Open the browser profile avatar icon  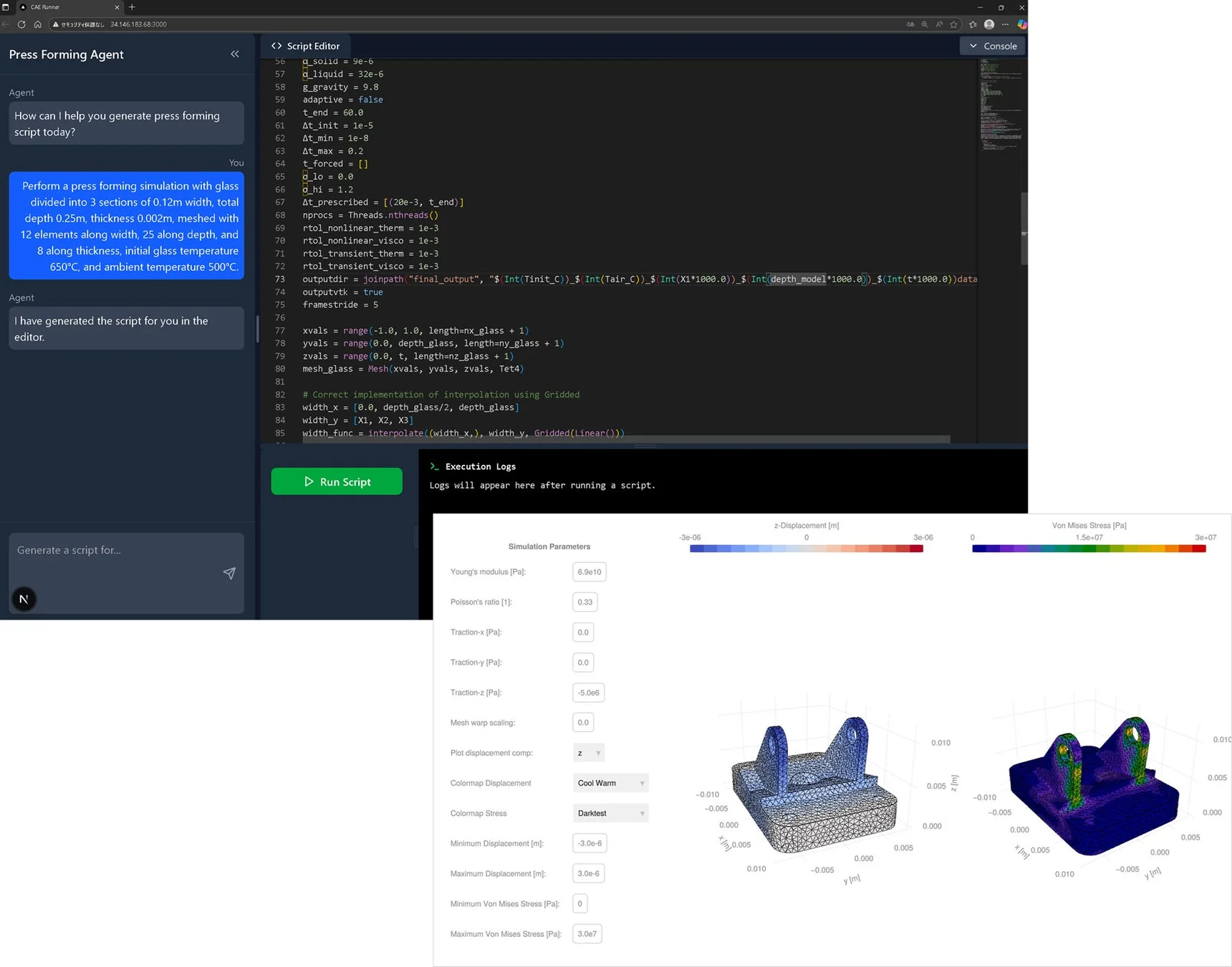click(x=989, y=24)
